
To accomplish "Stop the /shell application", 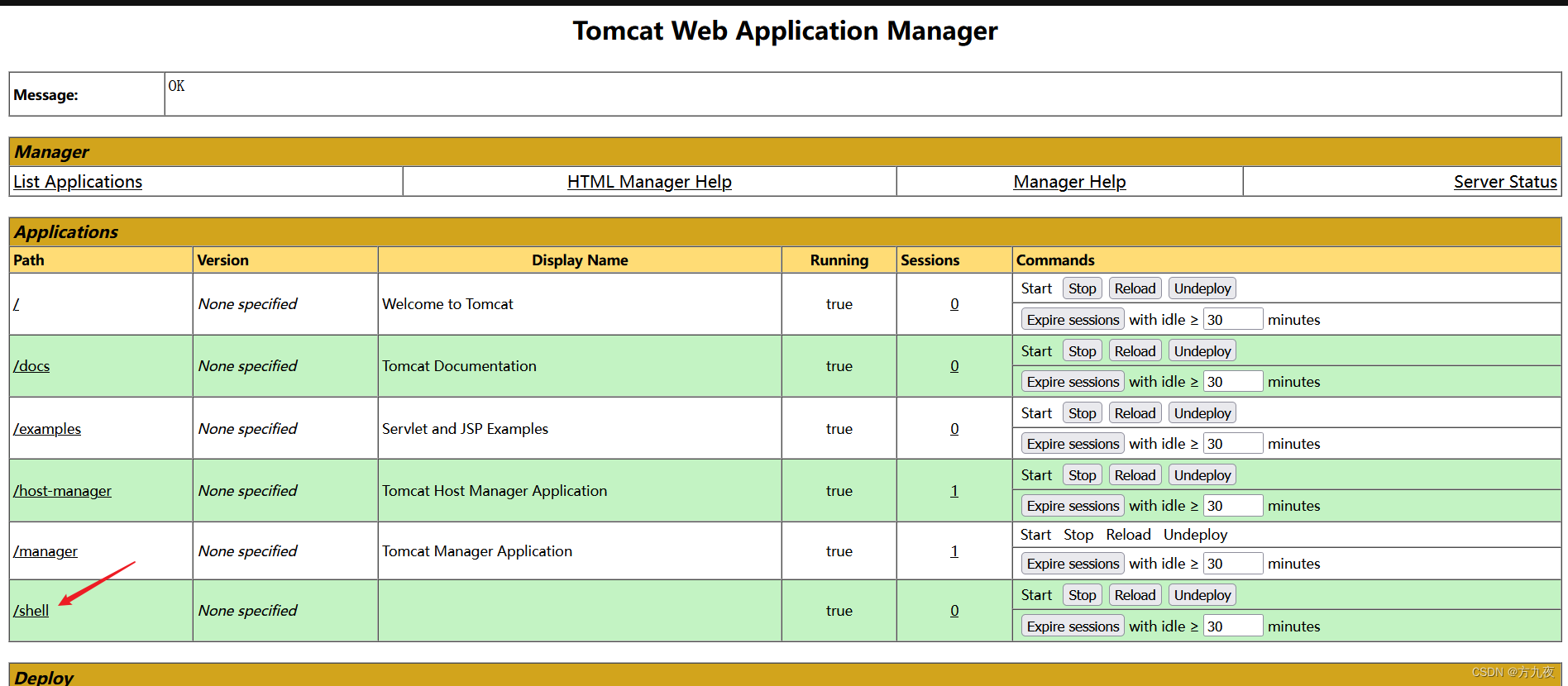I will click(x=1082, y=595).
